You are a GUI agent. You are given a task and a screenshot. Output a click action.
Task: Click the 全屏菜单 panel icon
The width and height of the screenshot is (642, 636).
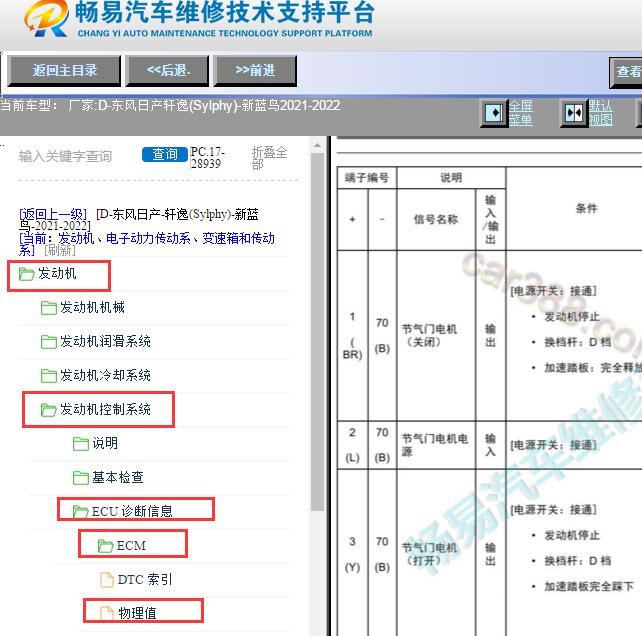[x=494, y=113]
